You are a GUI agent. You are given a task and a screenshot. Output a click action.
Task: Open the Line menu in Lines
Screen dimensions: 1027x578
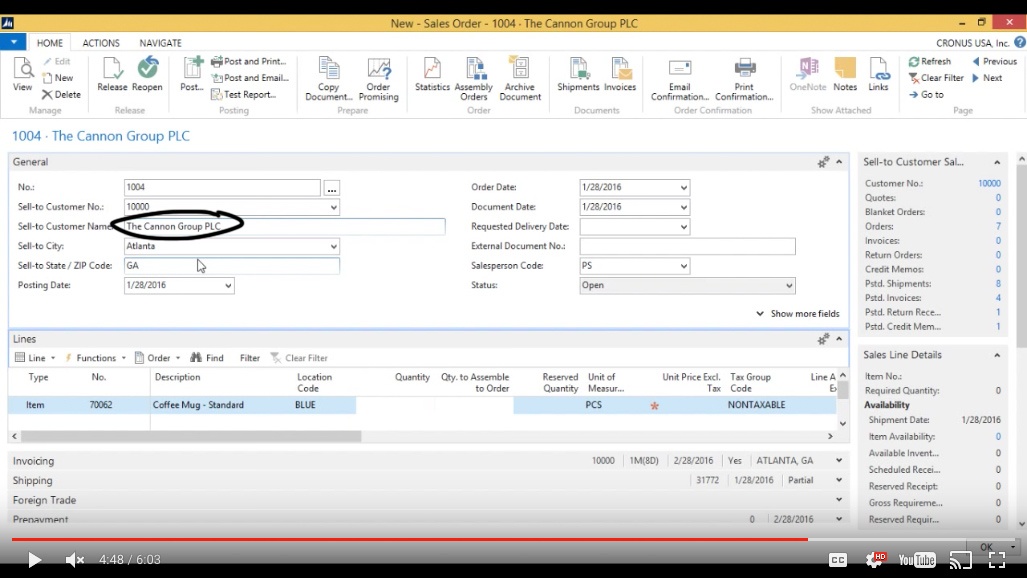(35, 358)
